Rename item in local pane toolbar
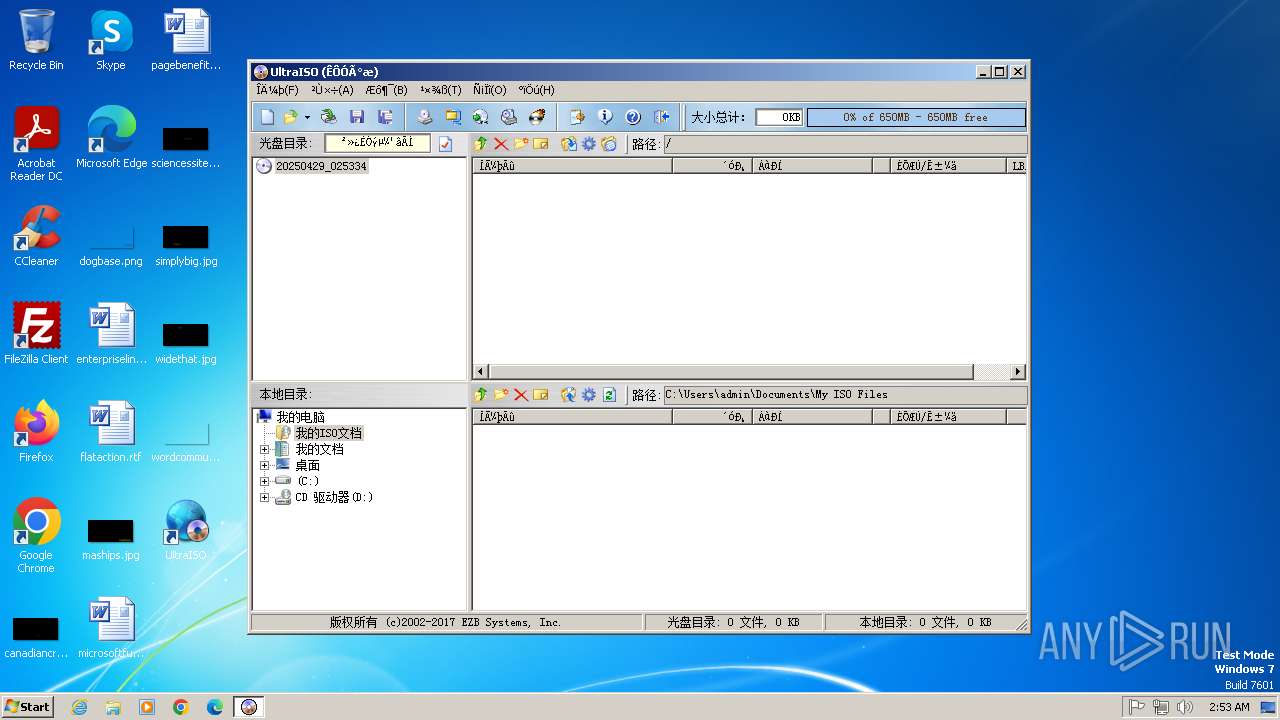The width and height of the screenshot is (1280, 720). click(541, 395)
